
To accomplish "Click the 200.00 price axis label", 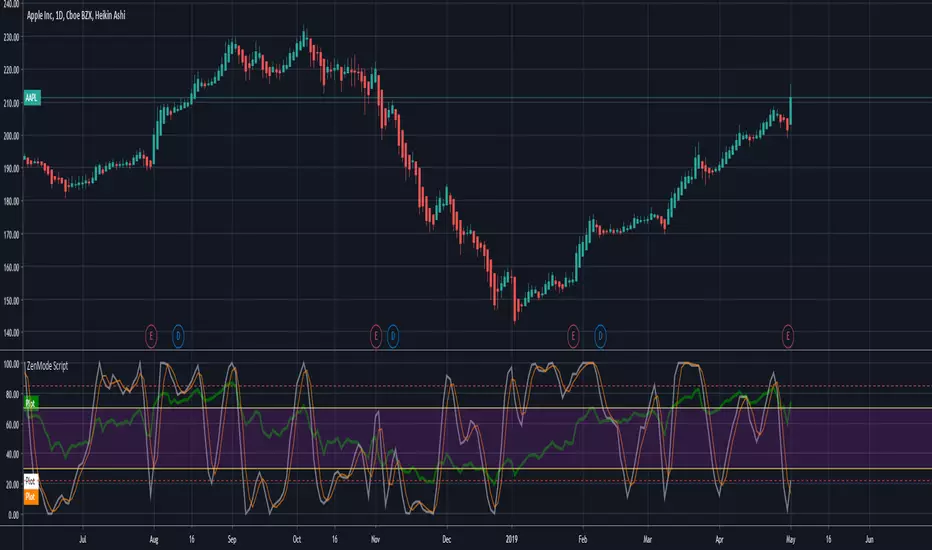I will click(x=11, y=136).
